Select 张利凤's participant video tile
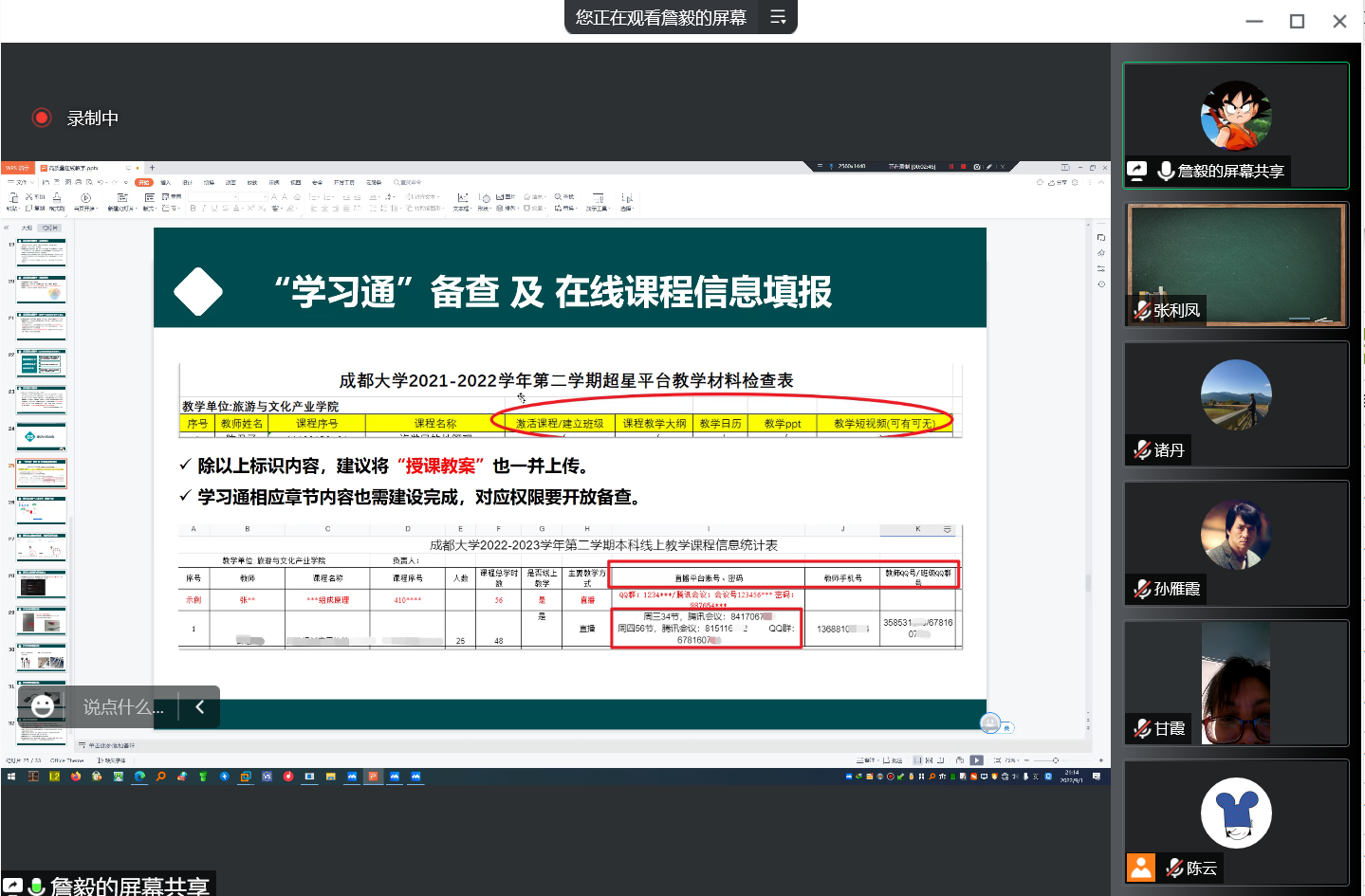 point(1235,265)
